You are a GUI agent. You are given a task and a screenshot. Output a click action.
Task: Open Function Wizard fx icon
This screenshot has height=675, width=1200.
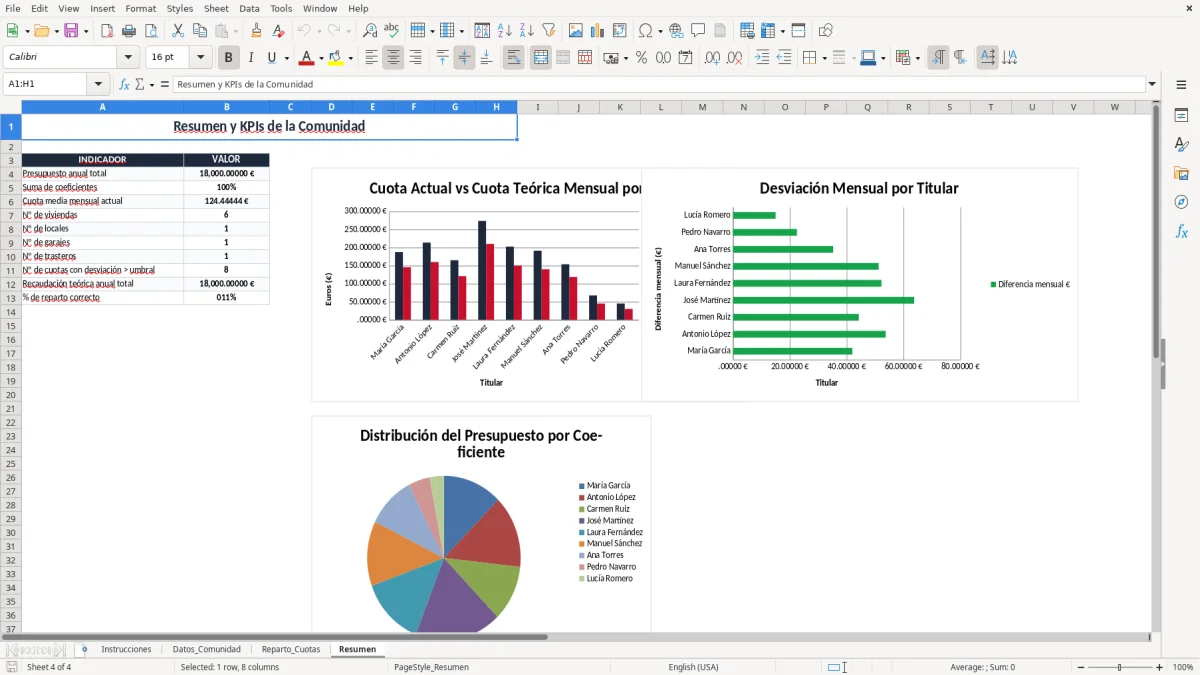[x=125, y=84]
